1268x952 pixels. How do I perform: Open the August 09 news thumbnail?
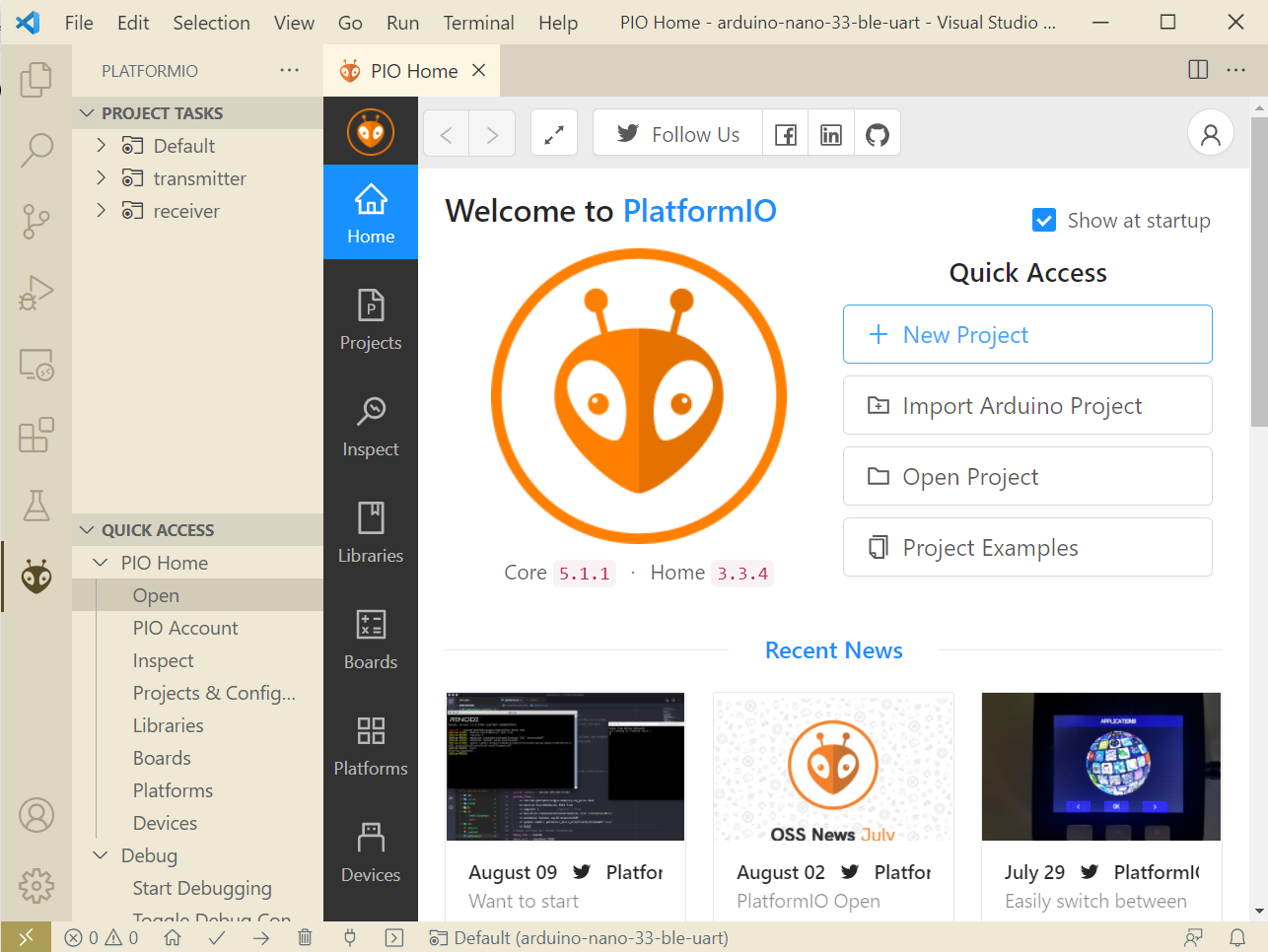pos(565,767)
